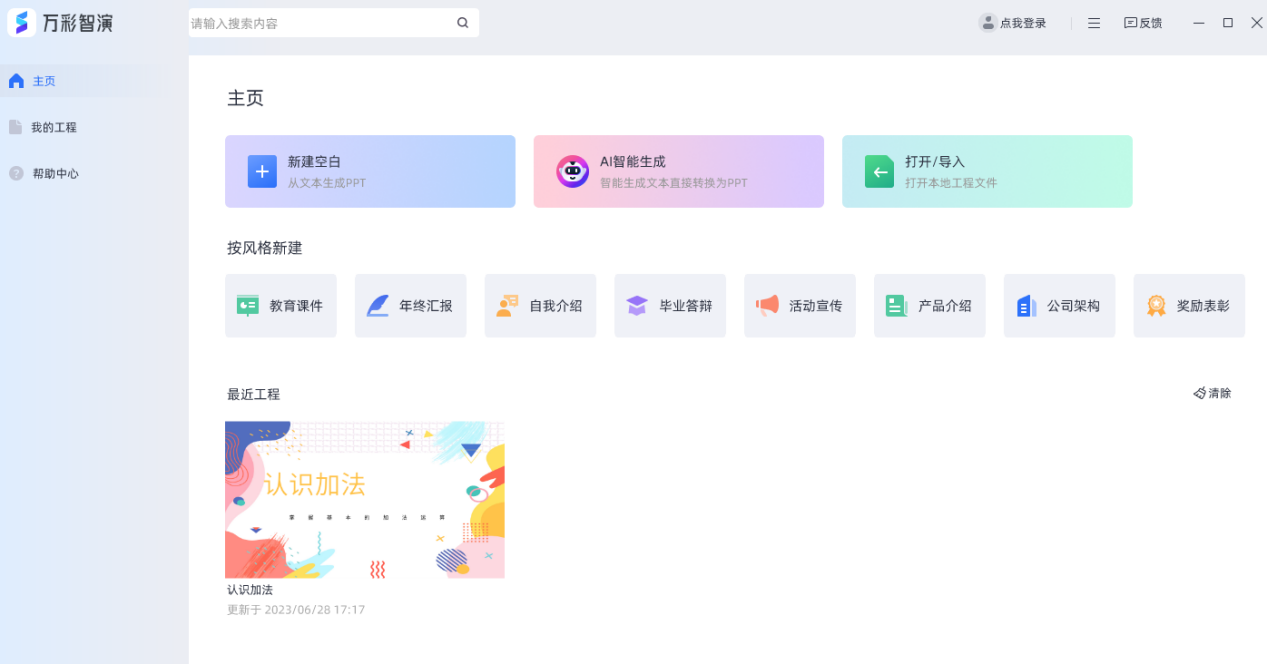Image resolution: width=1267 pixels, height=664 pixels.
Task: Minimize the window
Action: click(1199, 23)
